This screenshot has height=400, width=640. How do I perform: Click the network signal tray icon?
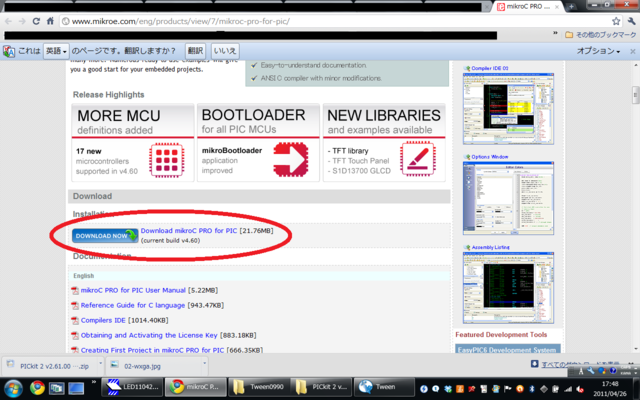coord(567,389)
